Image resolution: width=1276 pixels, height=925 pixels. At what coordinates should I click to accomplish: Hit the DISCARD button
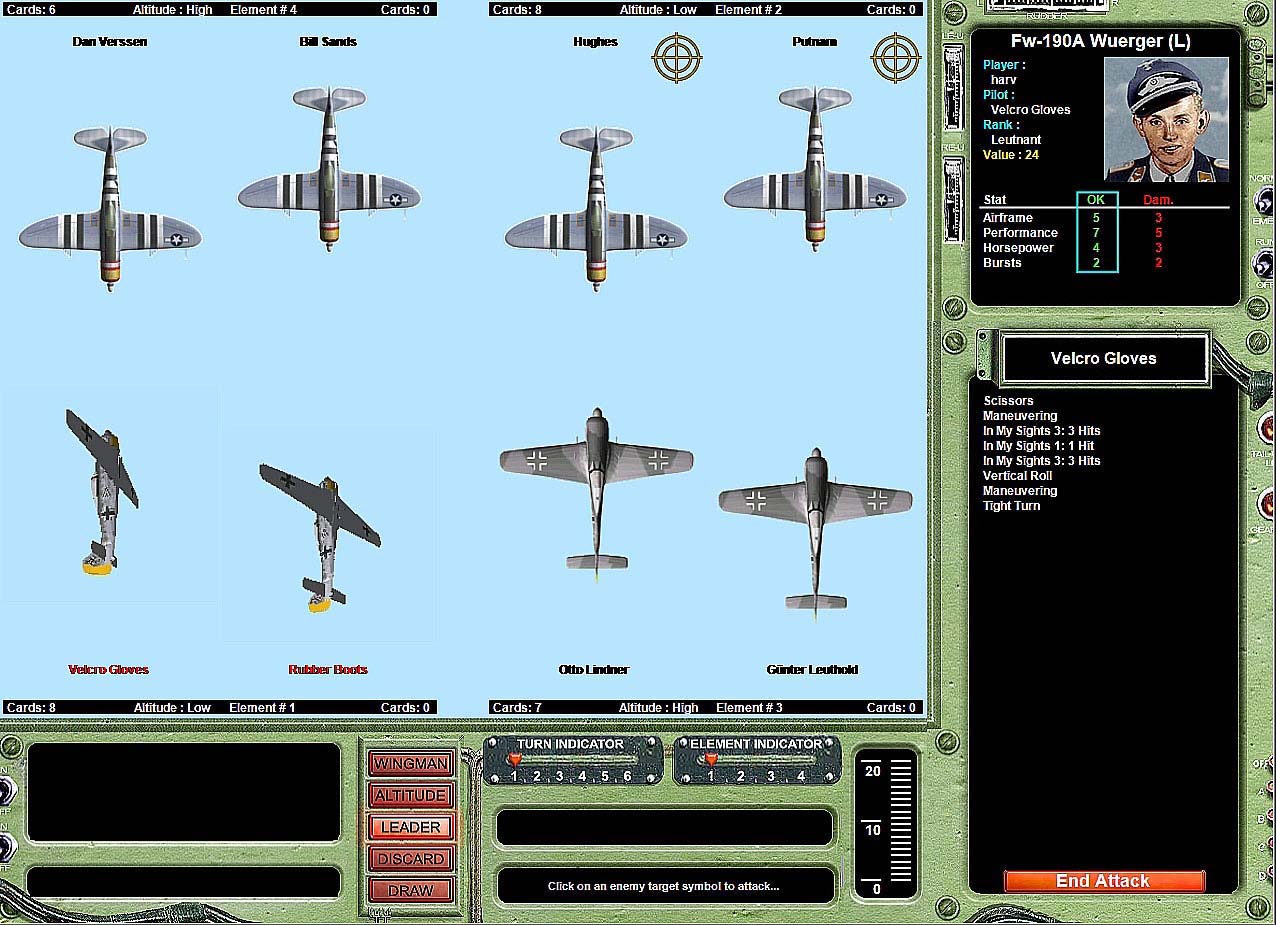click(410, 859)
